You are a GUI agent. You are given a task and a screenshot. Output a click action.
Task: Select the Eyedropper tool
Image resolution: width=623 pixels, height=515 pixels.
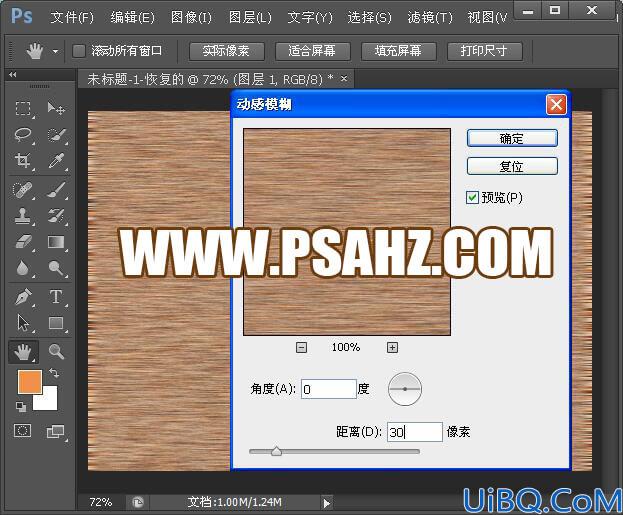(x=56, y=161)
